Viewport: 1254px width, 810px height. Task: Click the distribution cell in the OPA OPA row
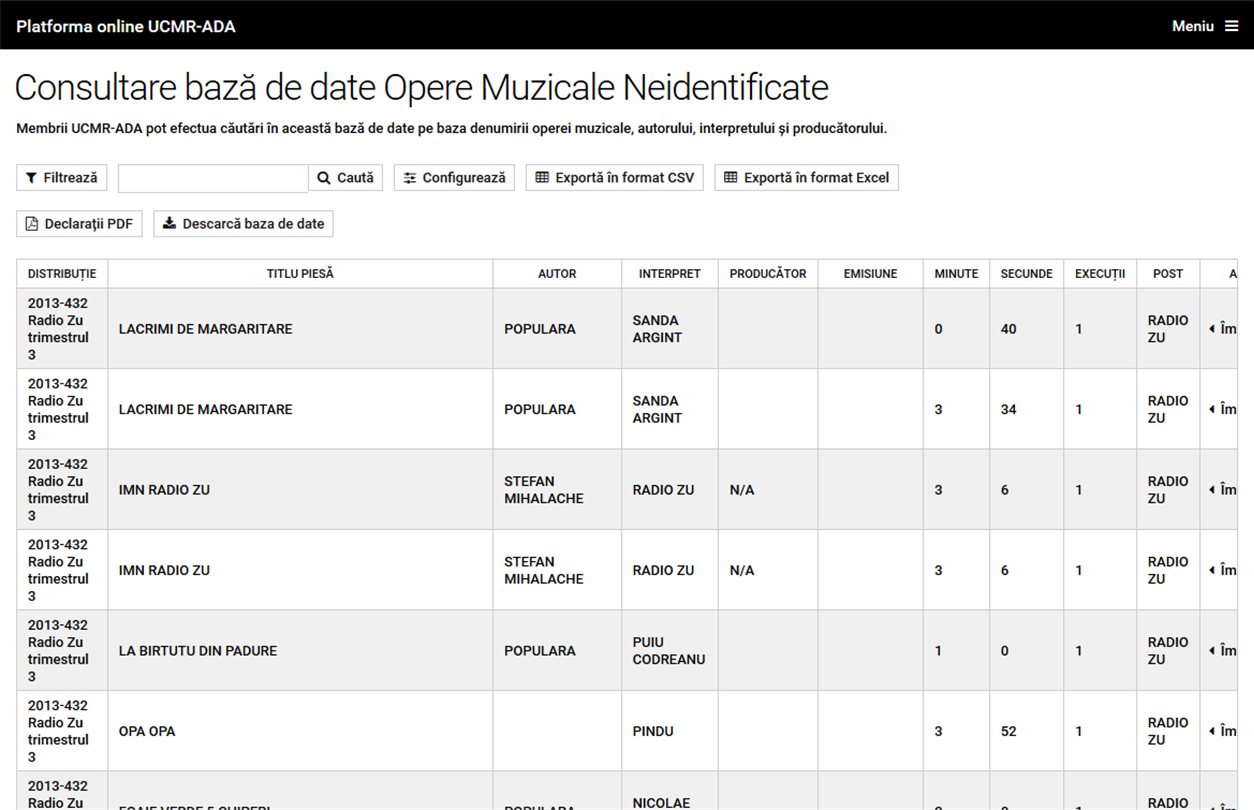pos(62,731)
